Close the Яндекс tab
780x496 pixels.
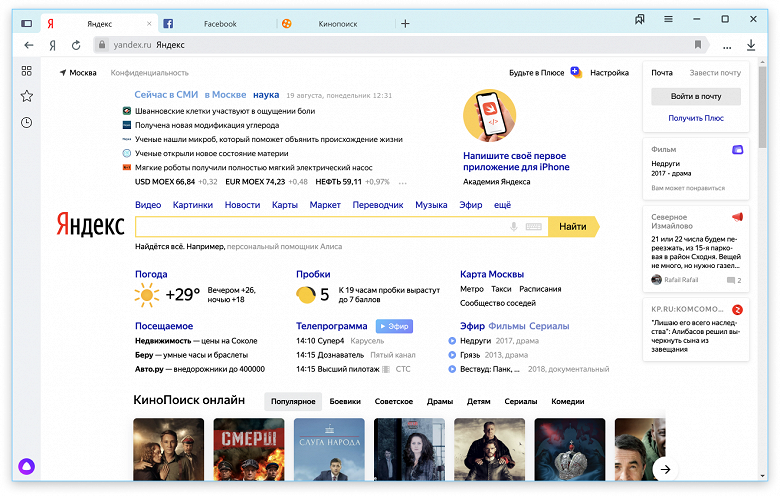coord(149,23)
